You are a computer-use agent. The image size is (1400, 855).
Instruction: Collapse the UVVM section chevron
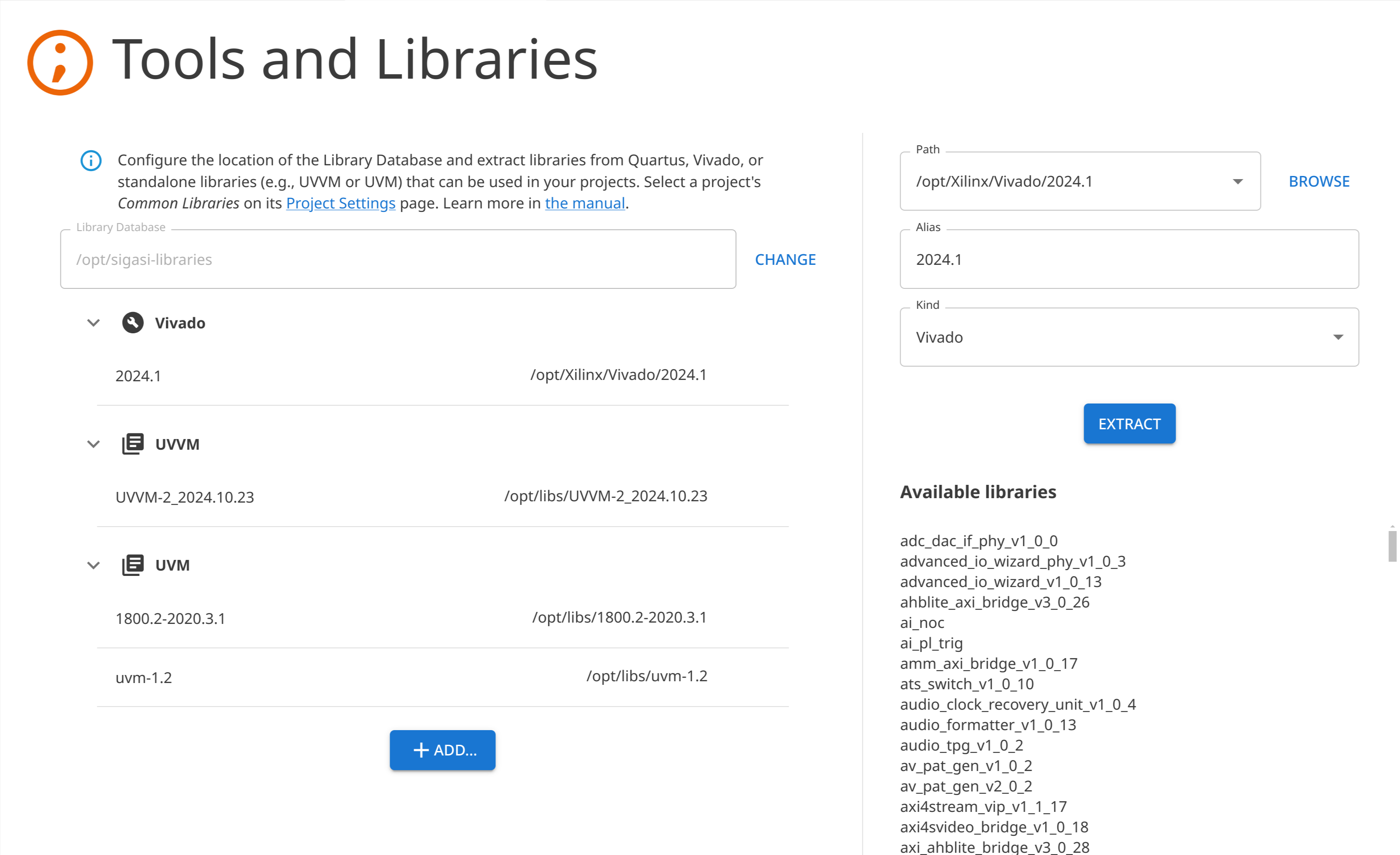tap(94, 443)
